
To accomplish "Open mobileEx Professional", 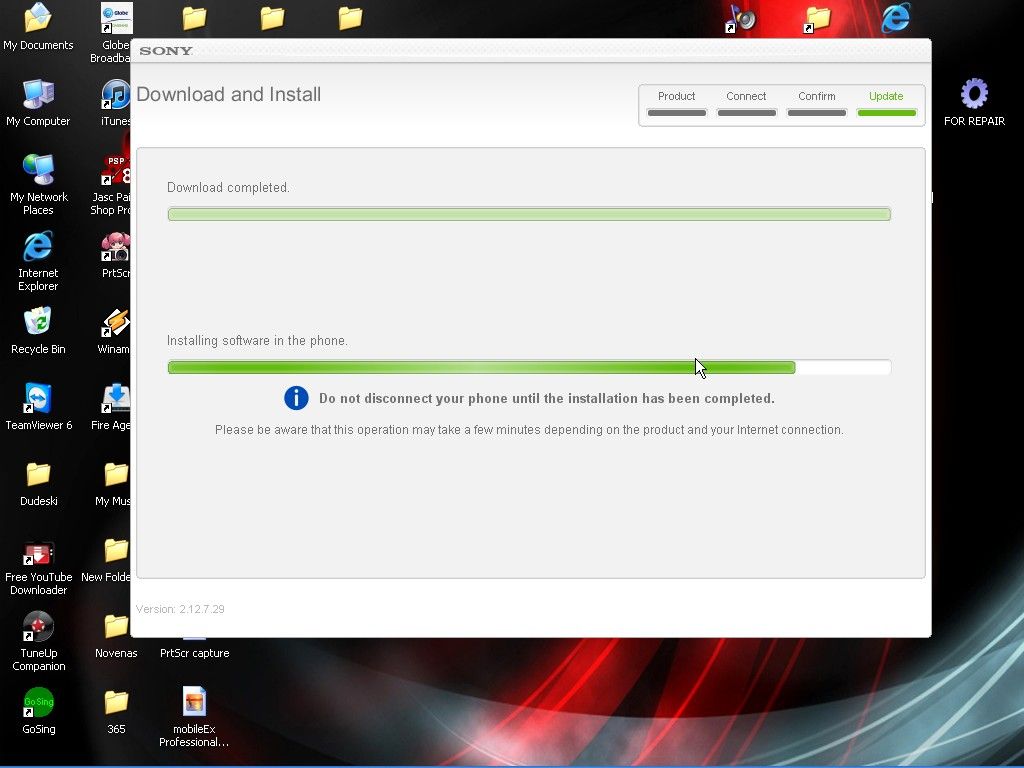I will point(193,700).
